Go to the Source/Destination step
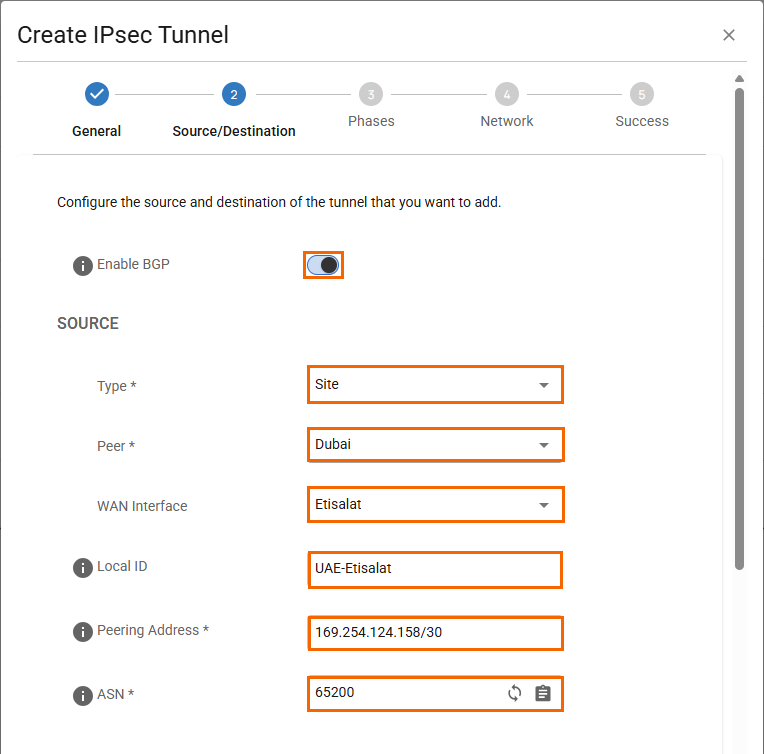The width and height of the screenshot is (764, 754). 233,95
